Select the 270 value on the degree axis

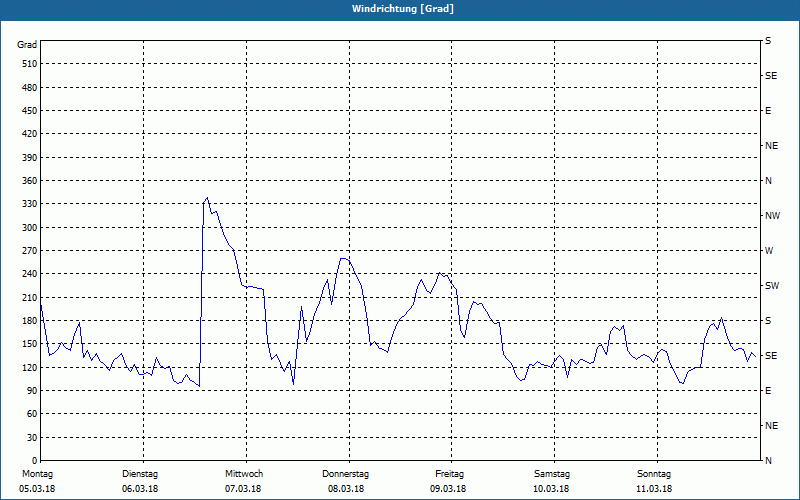tap(30, 251)
